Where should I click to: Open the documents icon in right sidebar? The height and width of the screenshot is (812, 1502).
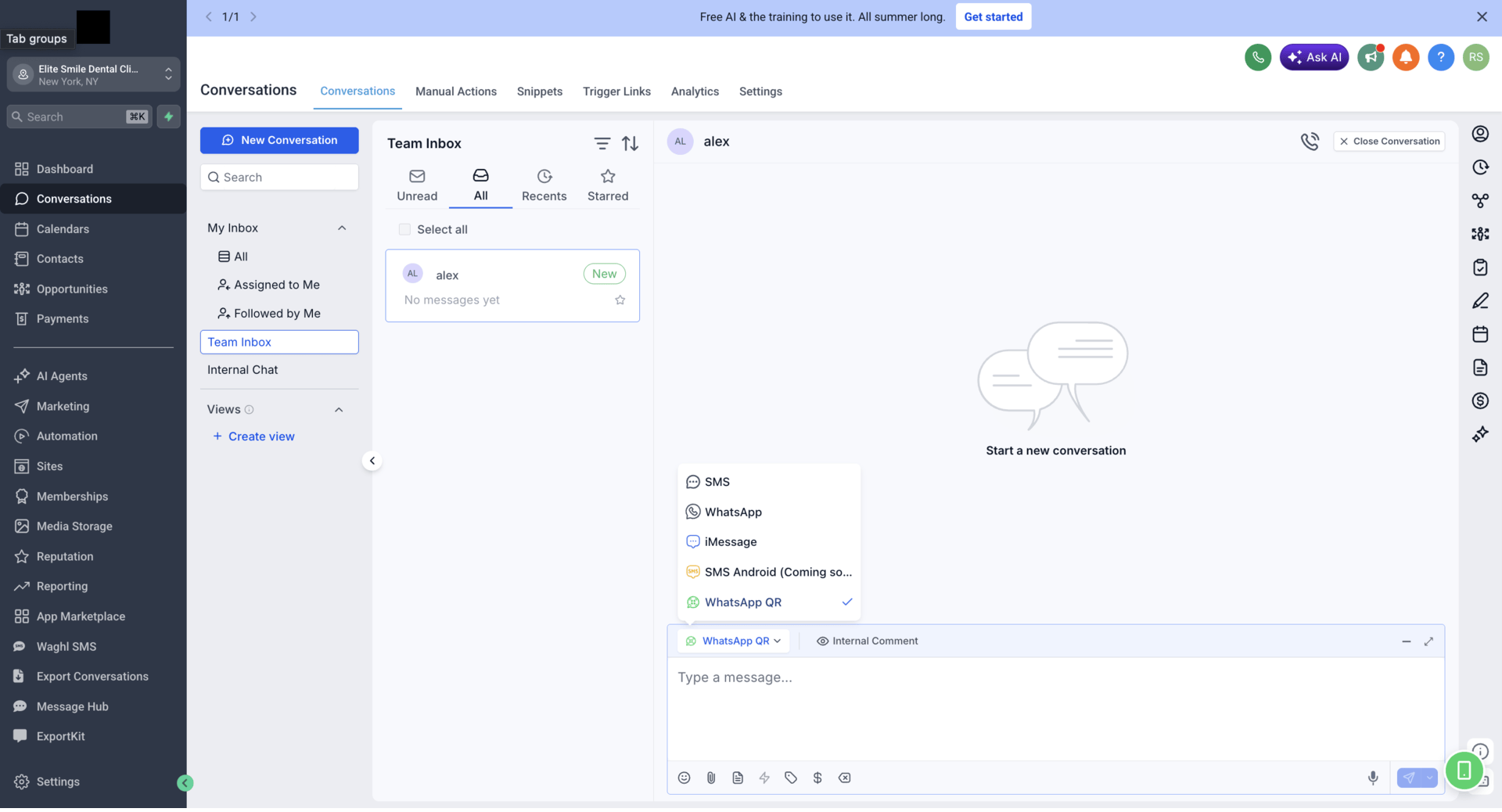click(x=1480, y=368)
